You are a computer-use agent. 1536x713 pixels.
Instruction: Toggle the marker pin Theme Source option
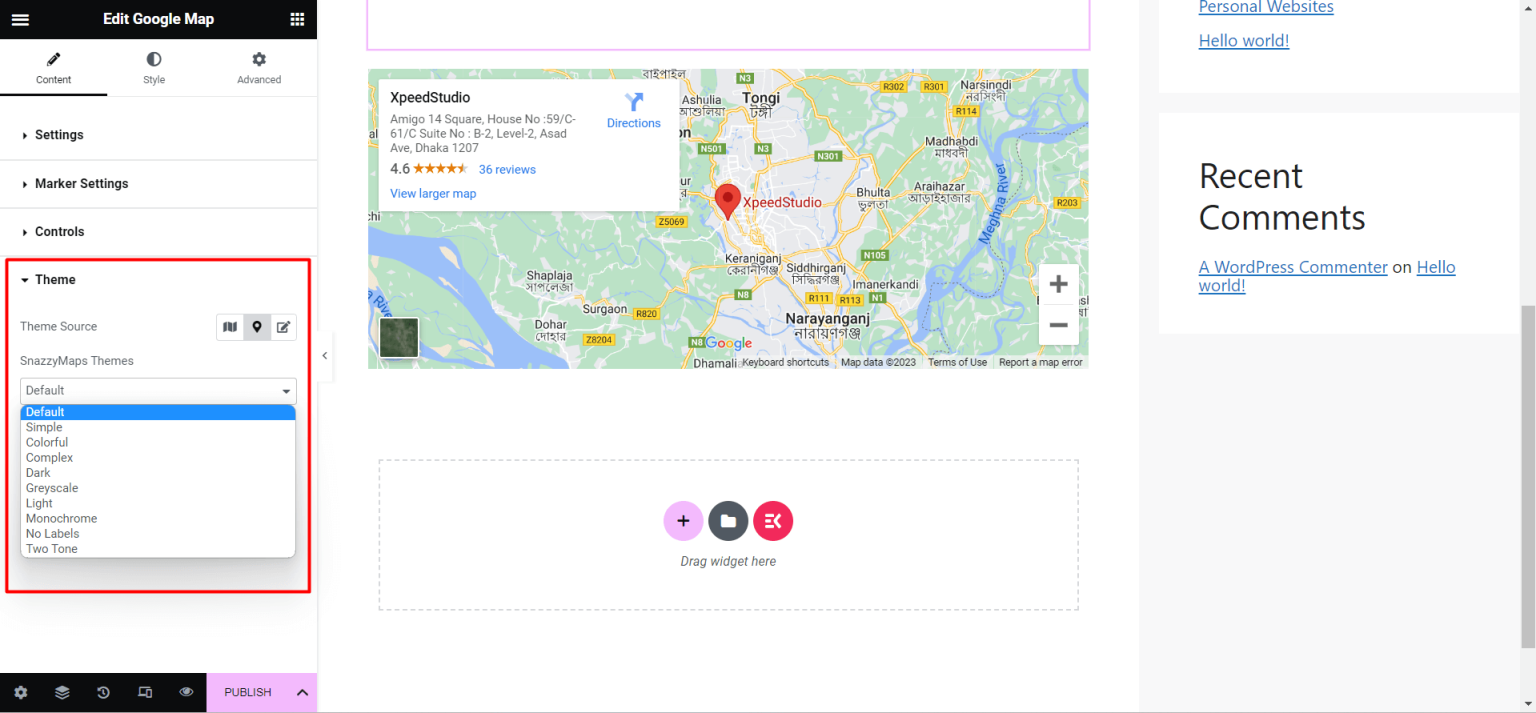[x=256, y=327]
